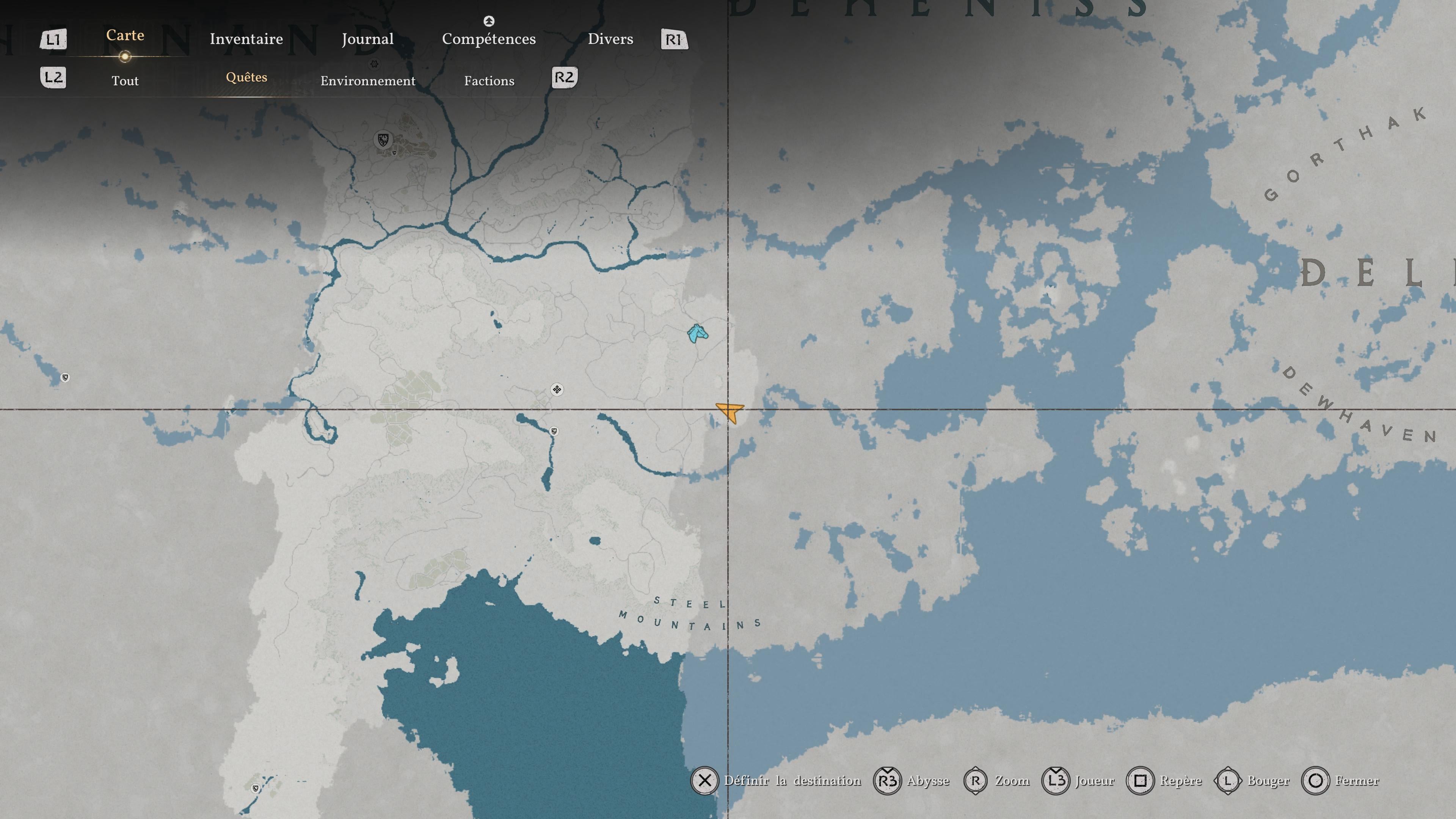Screen dimensions: 1456x819
Task: Open the Journal tab
Action: point(367,39)
